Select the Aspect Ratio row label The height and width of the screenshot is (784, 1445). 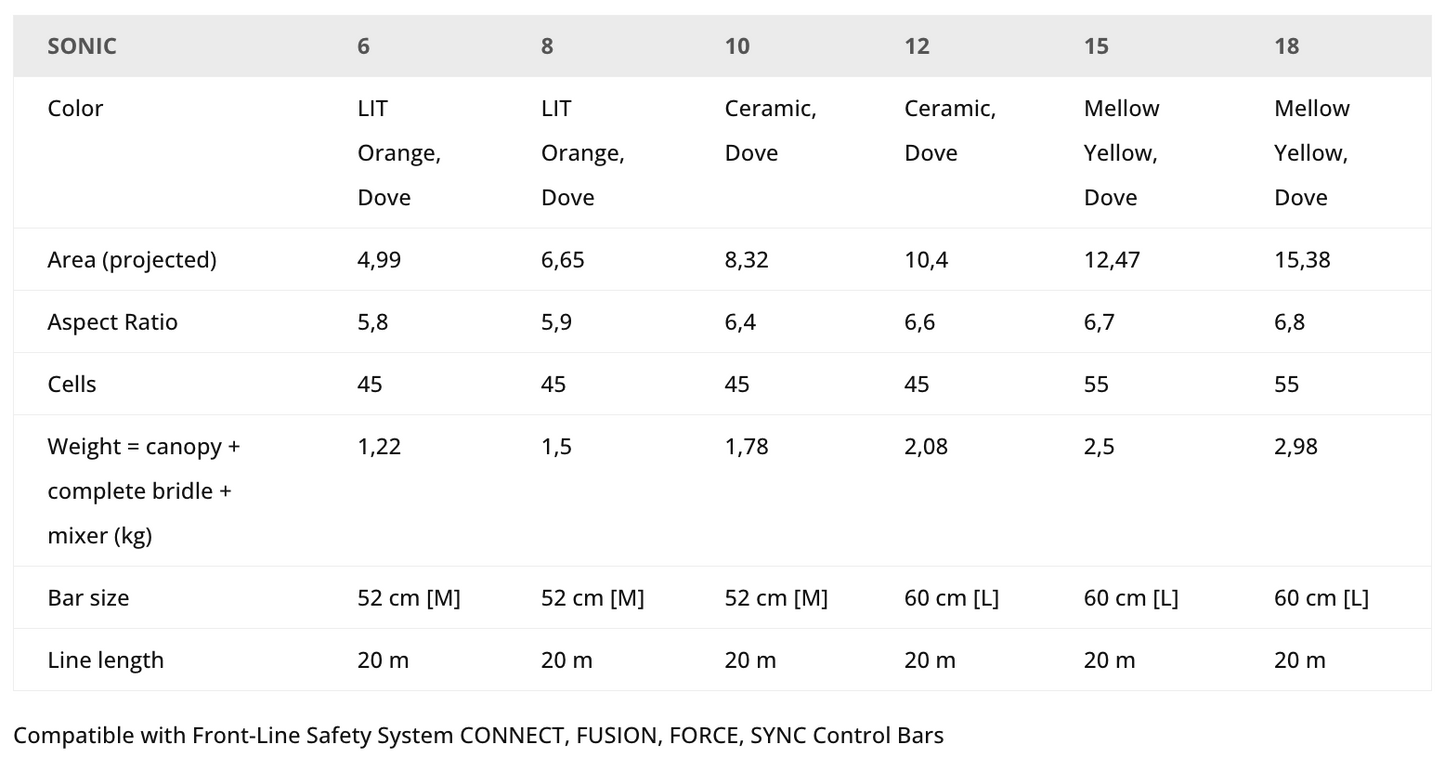pyautogui.click(x=112, y=322)
